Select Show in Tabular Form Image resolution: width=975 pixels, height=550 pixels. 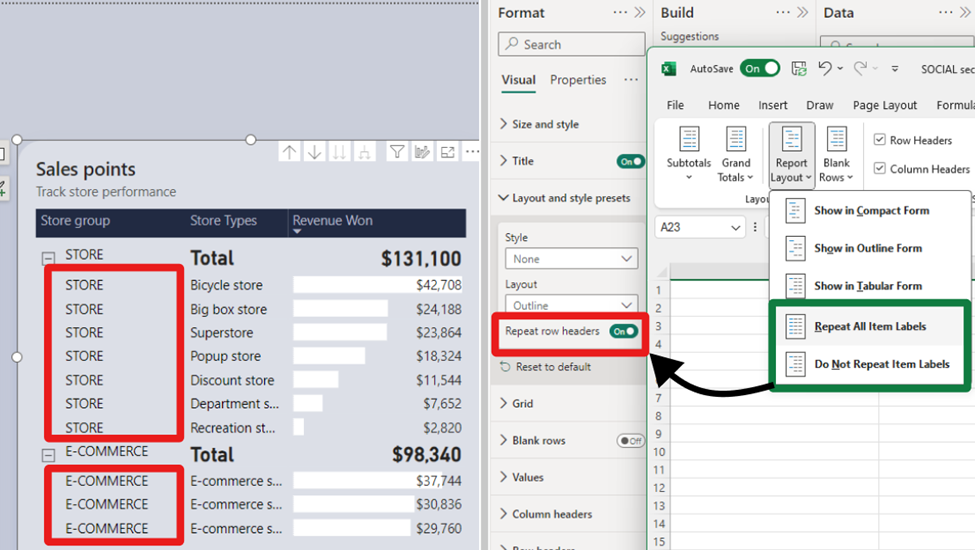click(871, 286)
